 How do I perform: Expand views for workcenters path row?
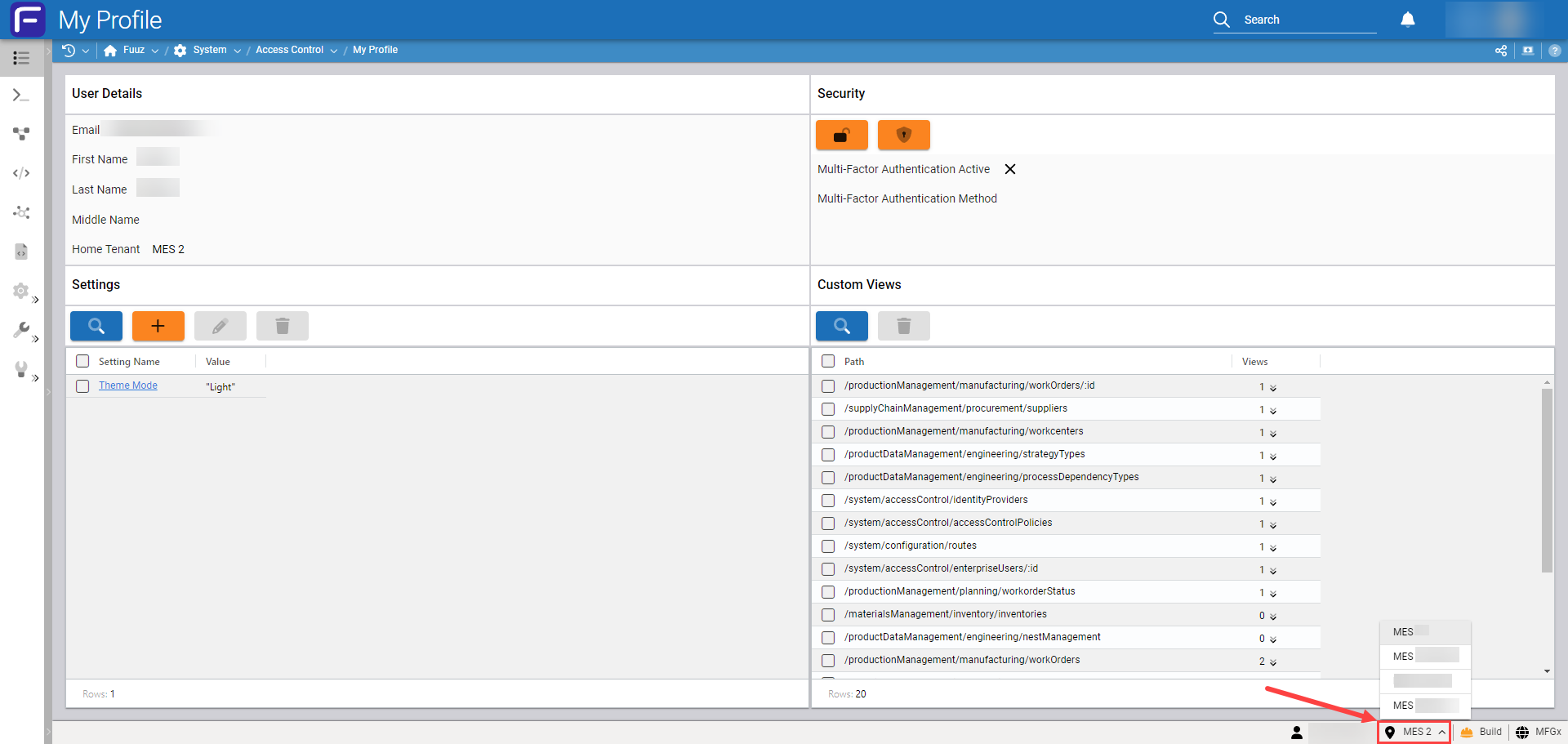1272,433
